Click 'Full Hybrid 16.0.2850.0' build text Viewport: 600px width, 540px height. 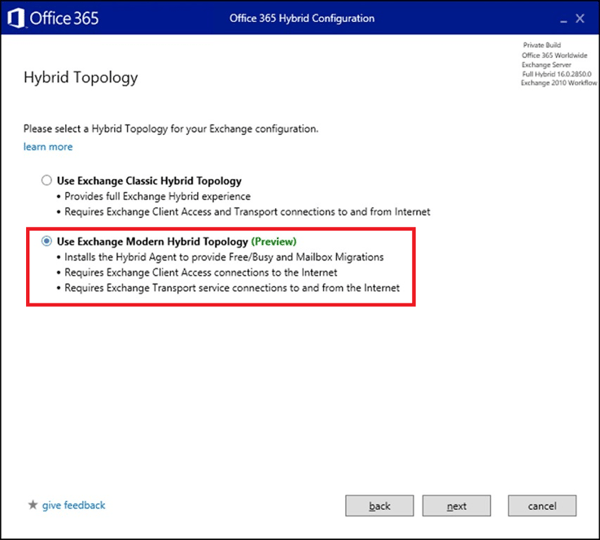pyautogui.click(x=557, y=74)
